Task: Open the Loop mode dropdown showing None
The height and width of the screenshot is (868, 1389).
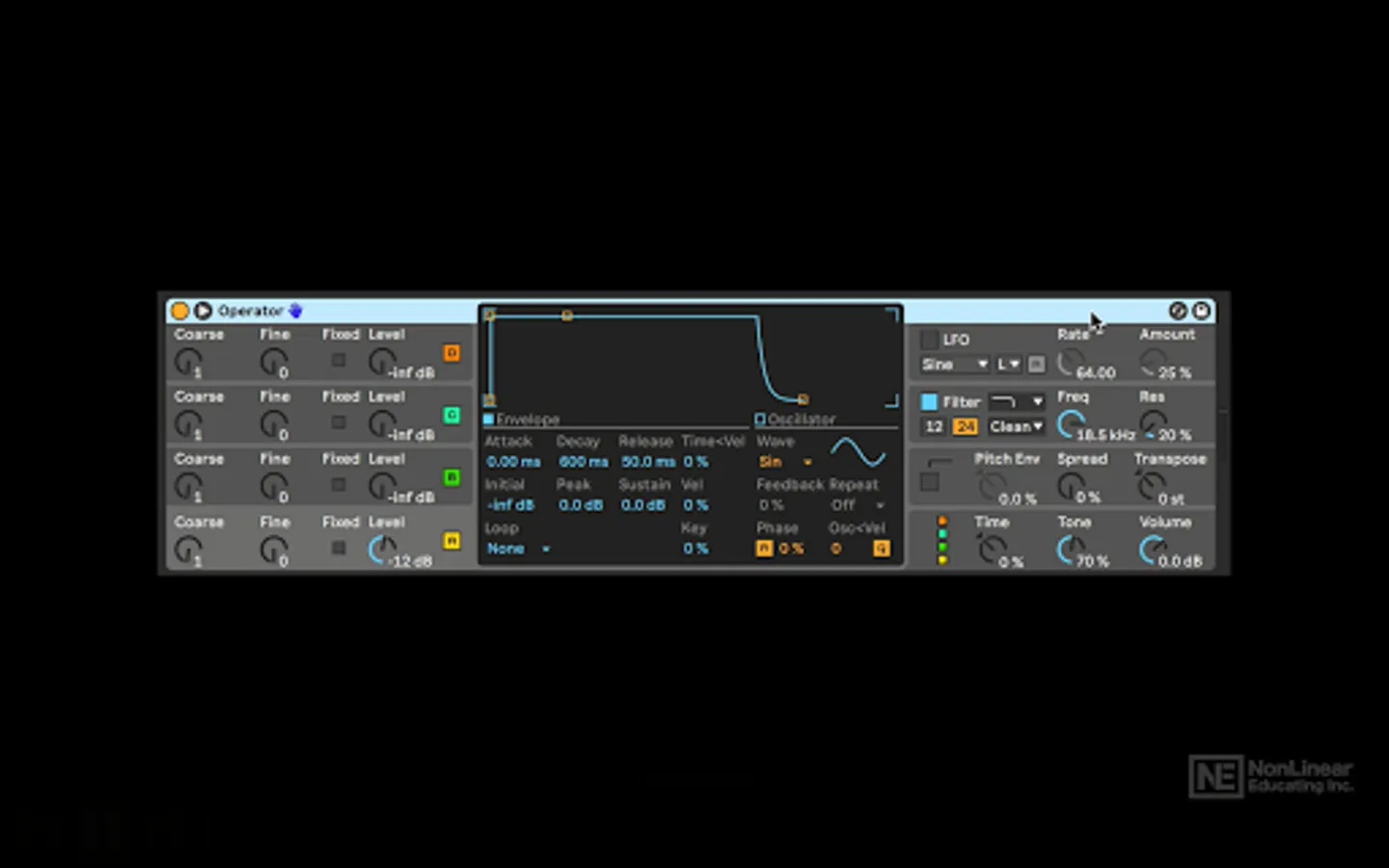Action: (x=518, y=549)
